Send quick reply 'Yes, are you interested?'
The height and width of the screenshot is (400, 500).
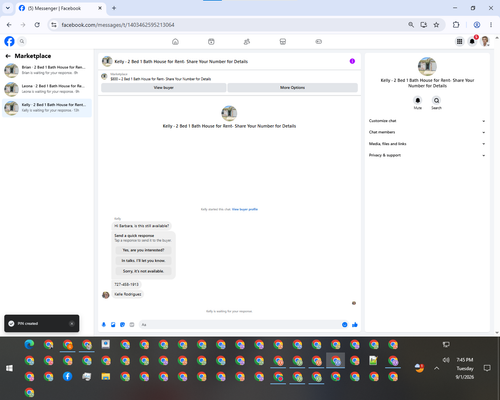click(143, 250)
